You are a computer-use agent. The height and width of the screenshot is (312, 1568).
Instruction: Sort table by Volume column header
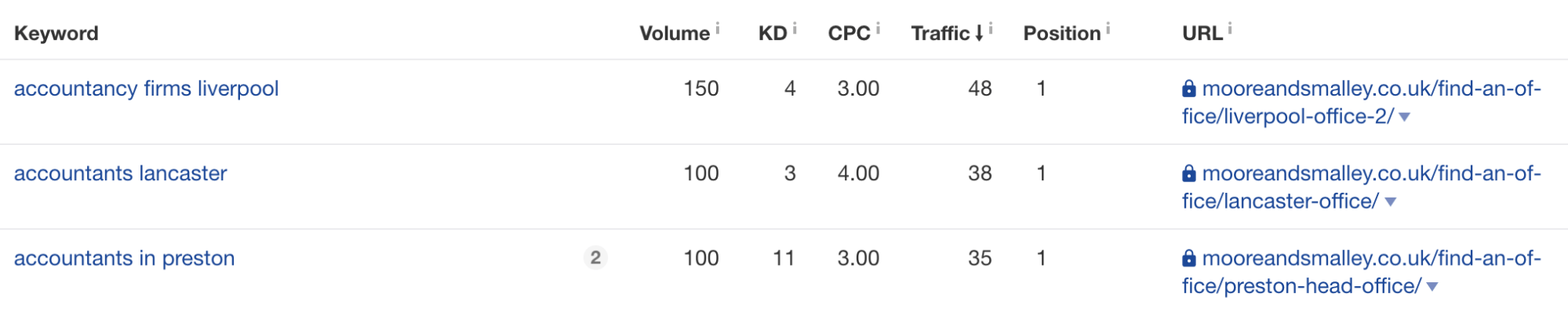coord(675,33)
